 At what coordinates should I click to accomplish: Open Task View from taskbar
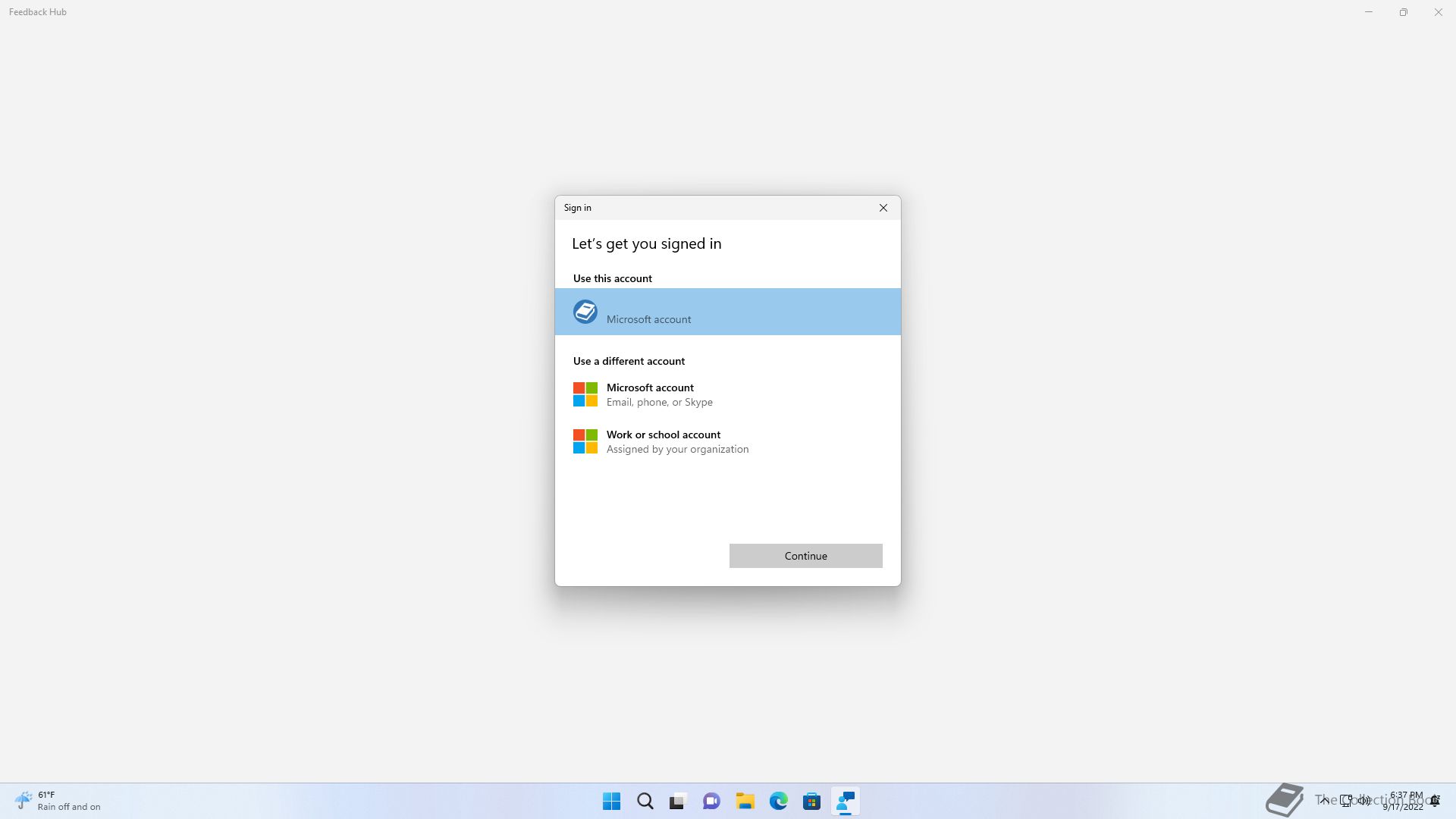click(x=678, y=802)
